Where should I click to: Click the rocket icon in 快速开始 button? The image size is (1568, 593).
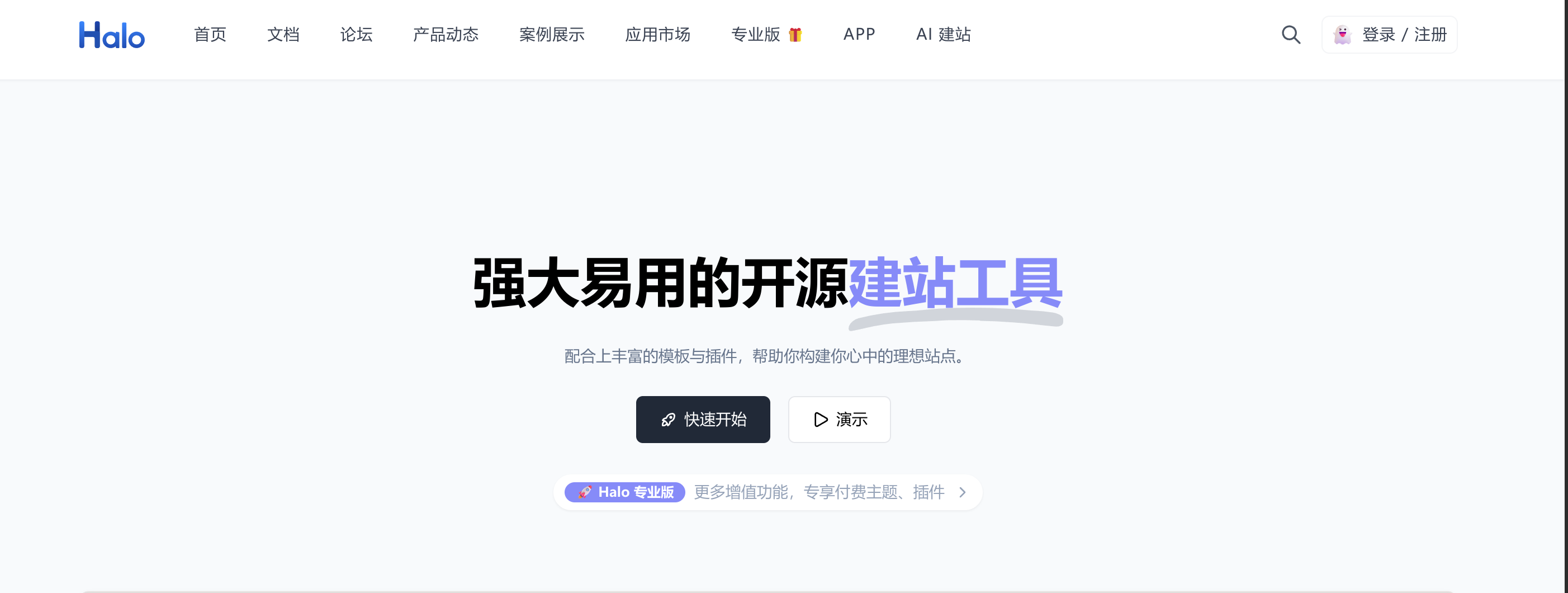point(669,420)
